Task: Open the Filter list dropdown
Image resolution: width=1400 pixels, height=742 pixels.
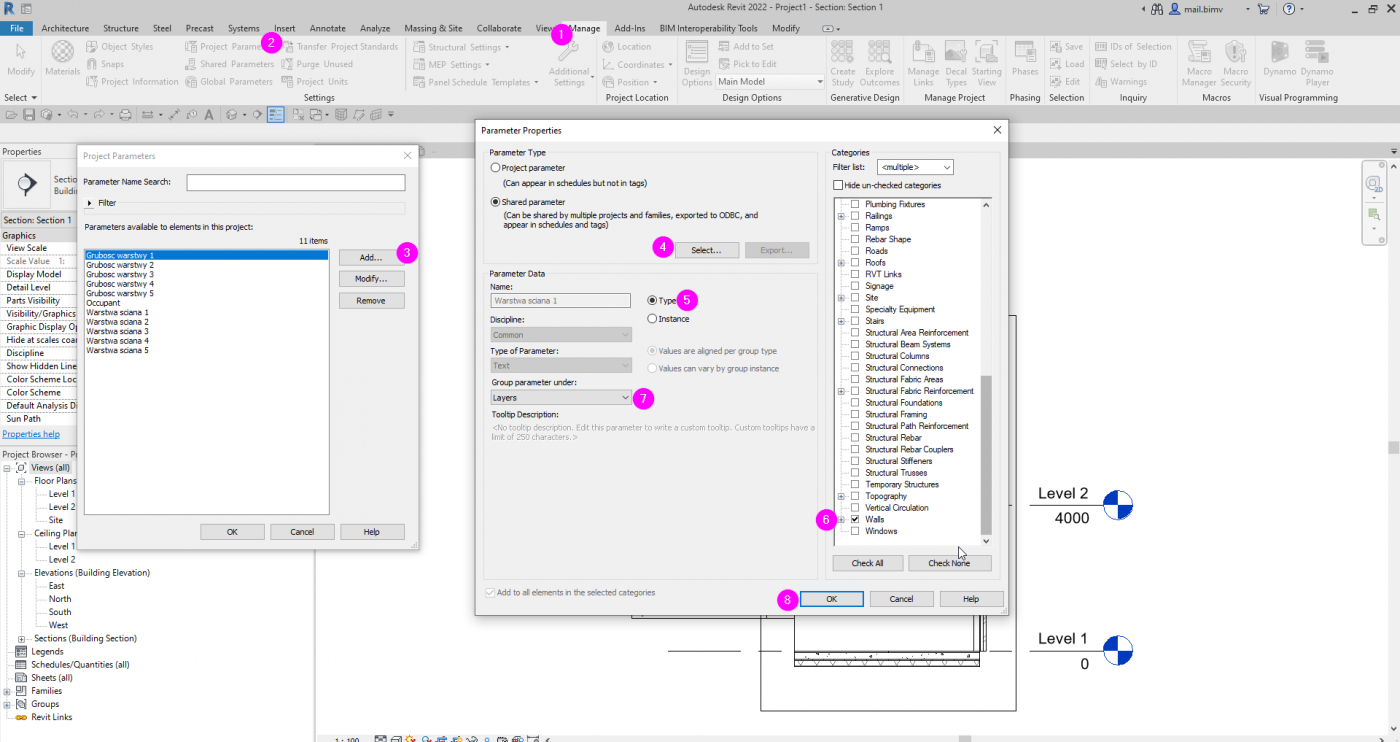Action: (914, 168)
